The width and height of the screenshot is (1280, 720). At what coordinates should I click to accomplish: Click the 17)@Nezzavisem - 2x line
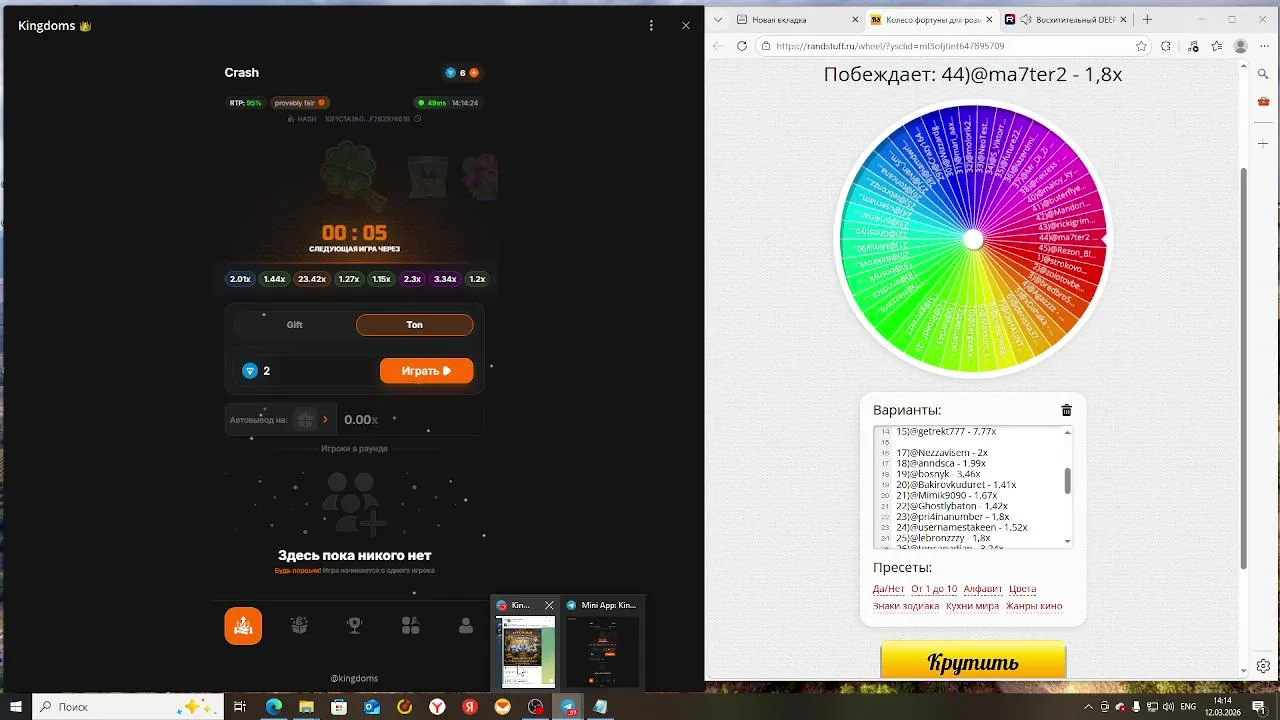pyautogui.click(x=941, y=452)
